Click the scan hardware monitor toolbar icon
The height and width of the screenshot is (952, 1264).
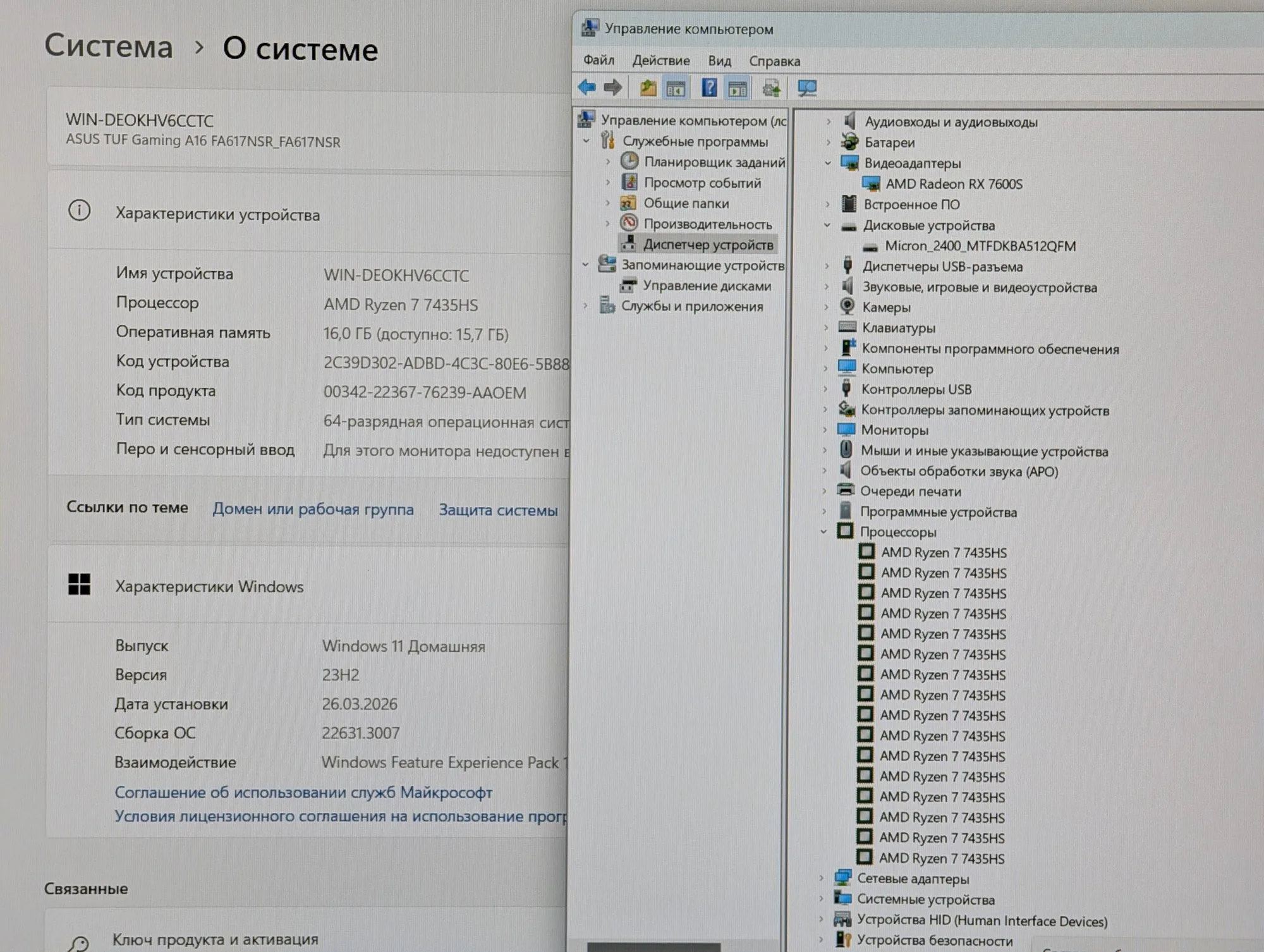(x=807, y=88)
